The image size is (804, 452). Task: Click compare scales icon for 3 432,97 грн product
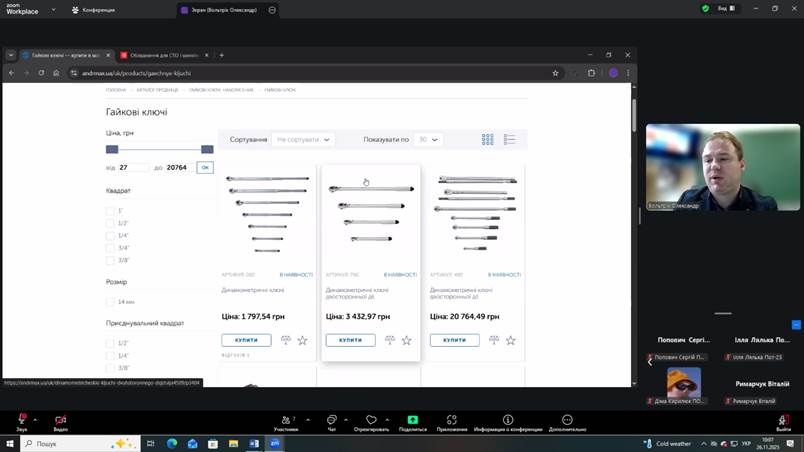coord(390,340)
